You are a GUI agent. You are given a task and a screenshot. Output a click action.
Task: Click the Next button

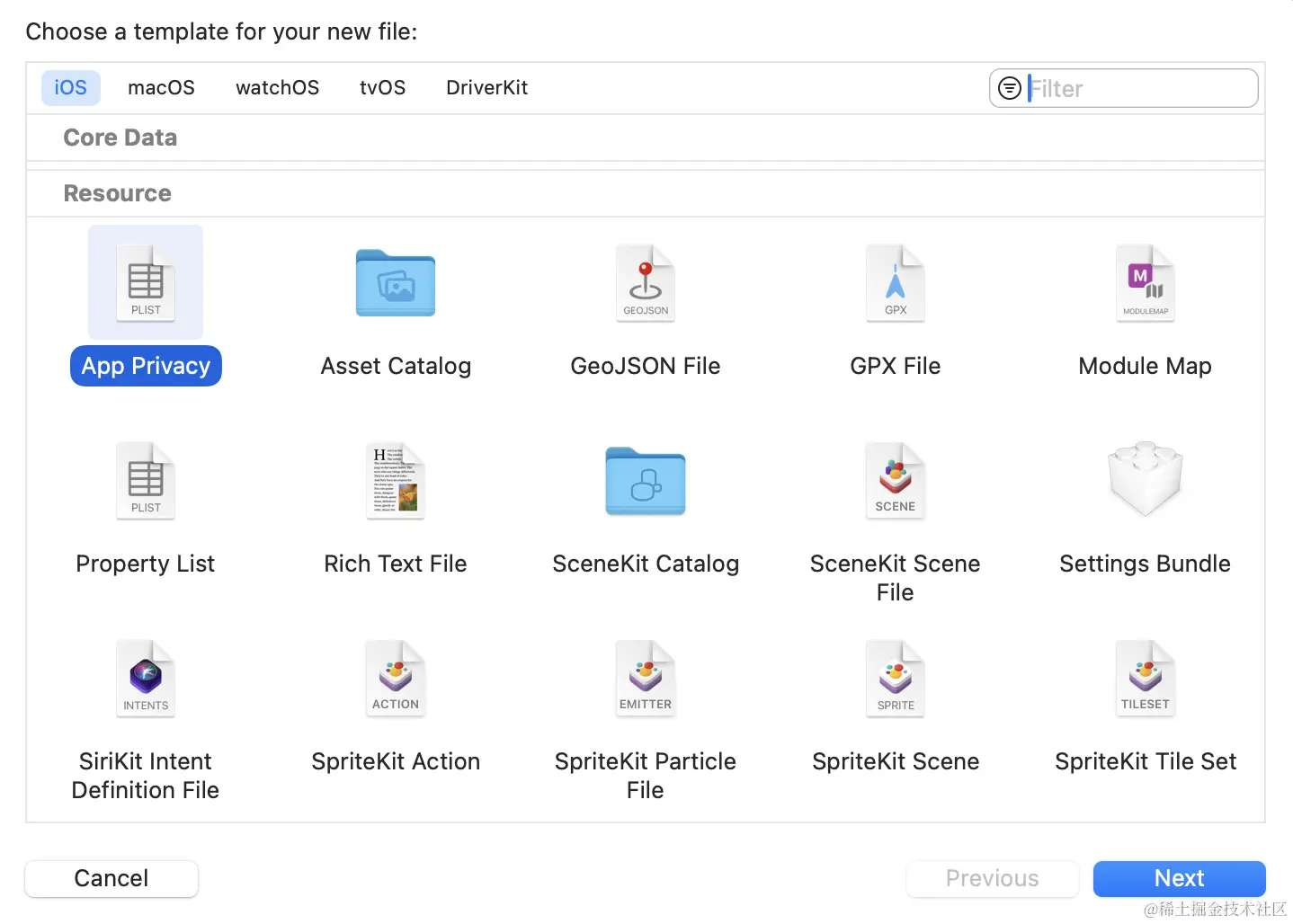1180,878
